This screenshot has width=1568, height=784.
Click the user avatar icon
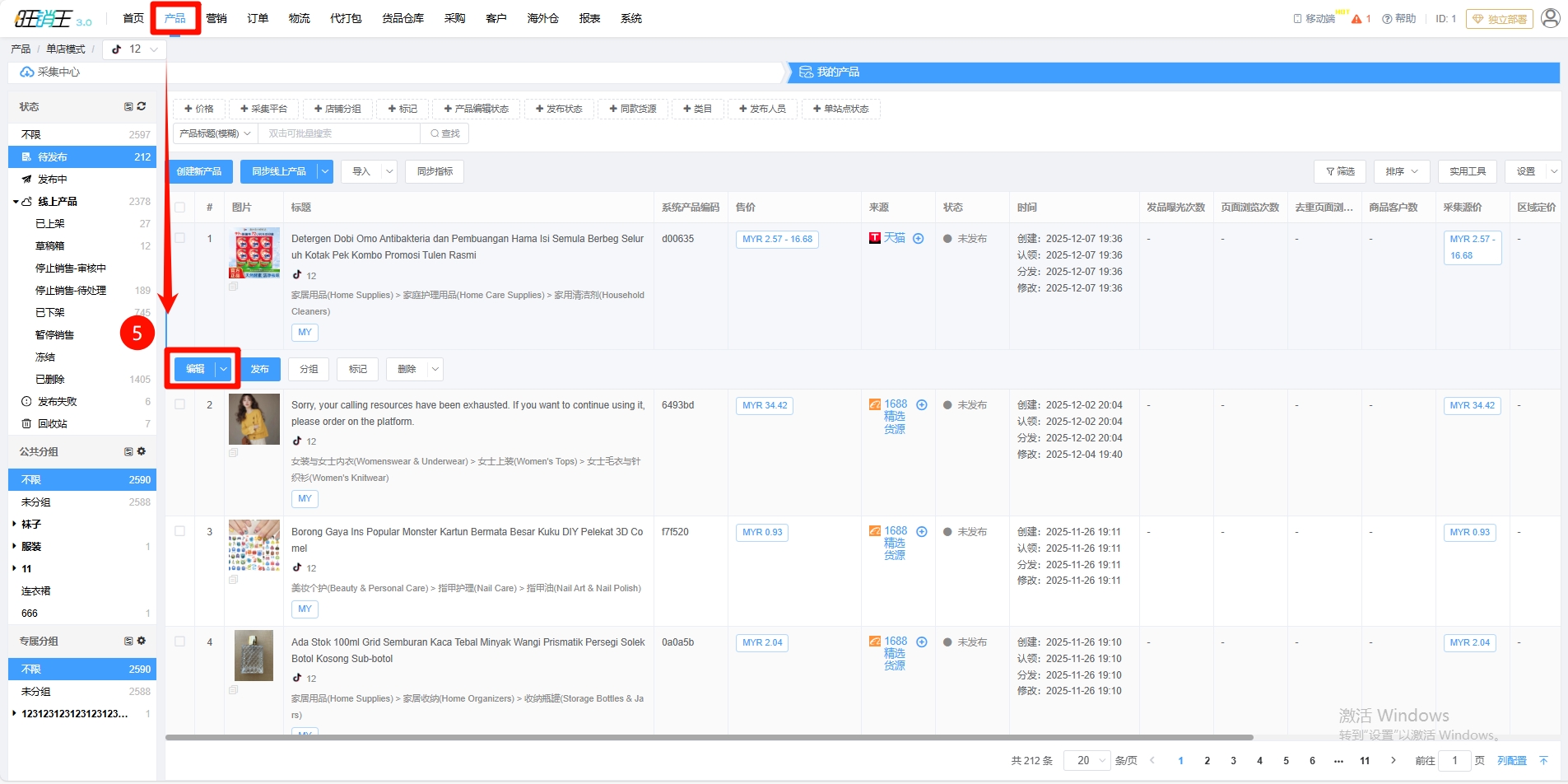1550,18
